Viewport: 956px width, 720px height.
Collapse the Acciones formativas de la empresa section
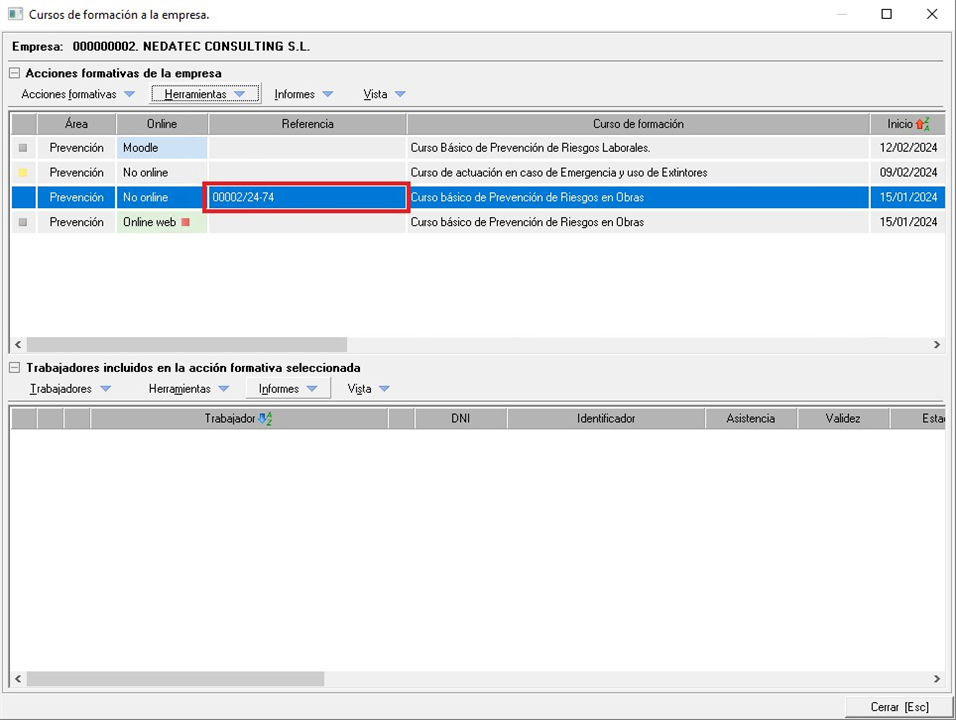pos(15,73)
